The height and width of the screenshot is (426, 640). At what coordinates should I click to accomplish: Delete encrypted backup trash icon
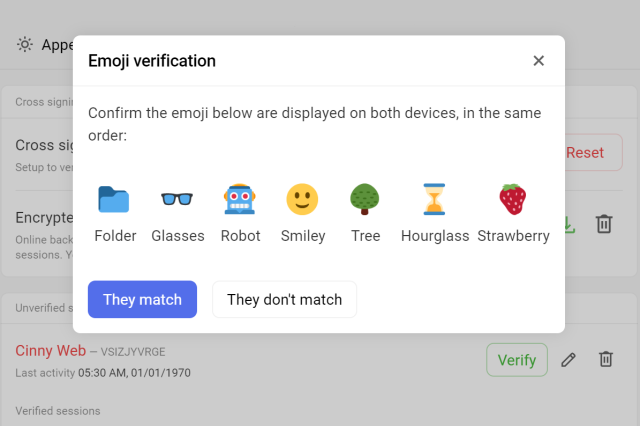tap(604, 224)
